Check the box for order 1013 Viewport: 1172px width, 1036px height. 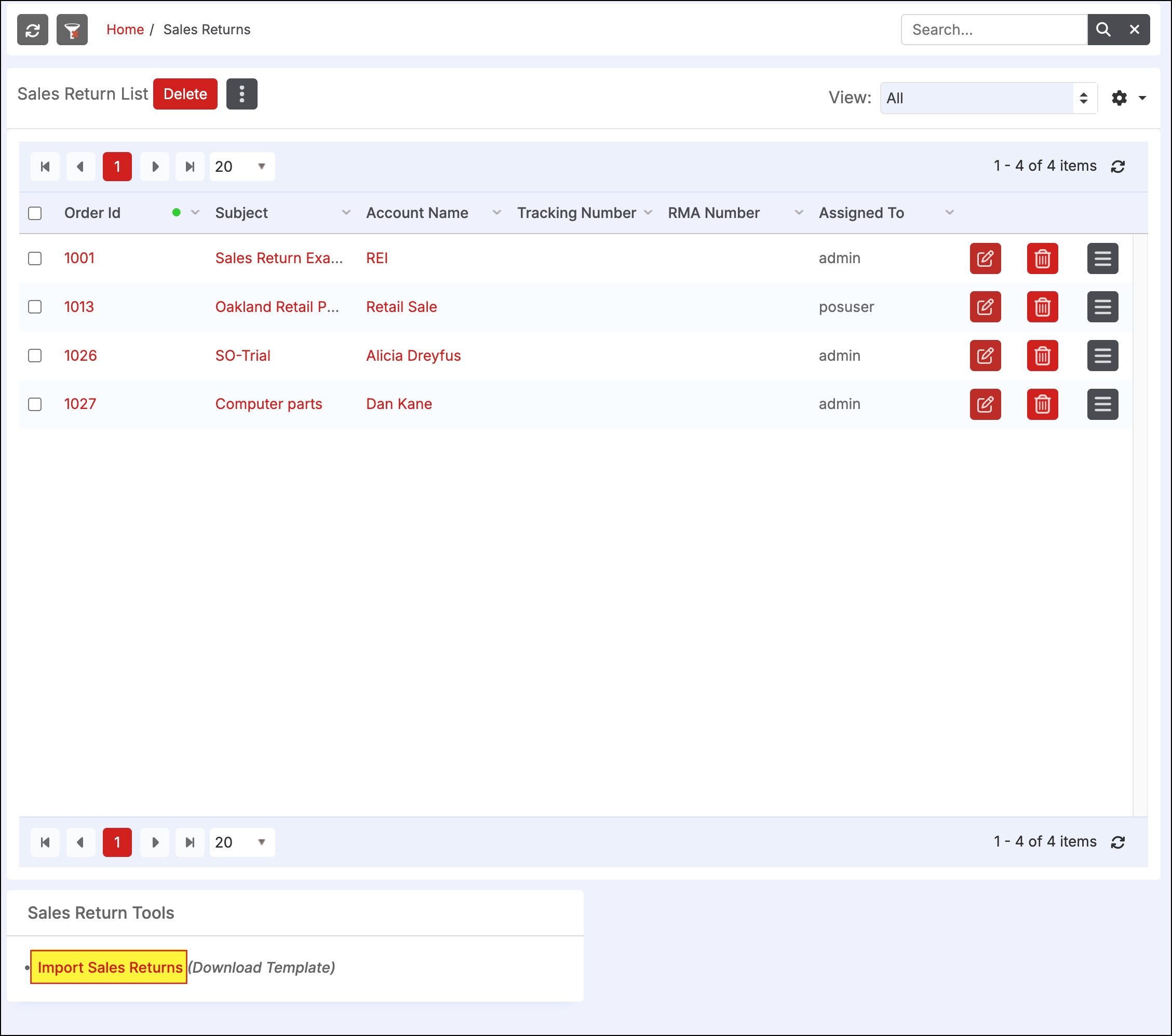coord(35,307)
